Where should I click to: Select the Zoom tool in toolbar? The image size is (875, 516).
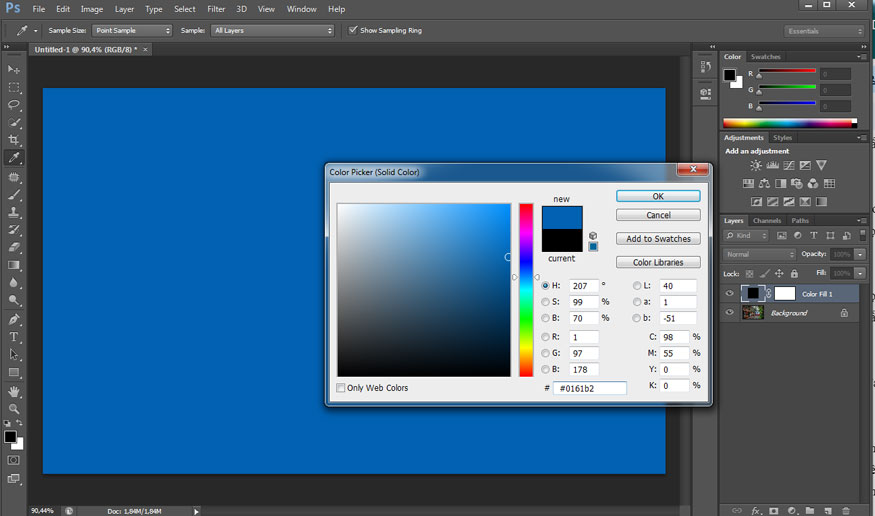pos(14,409)
